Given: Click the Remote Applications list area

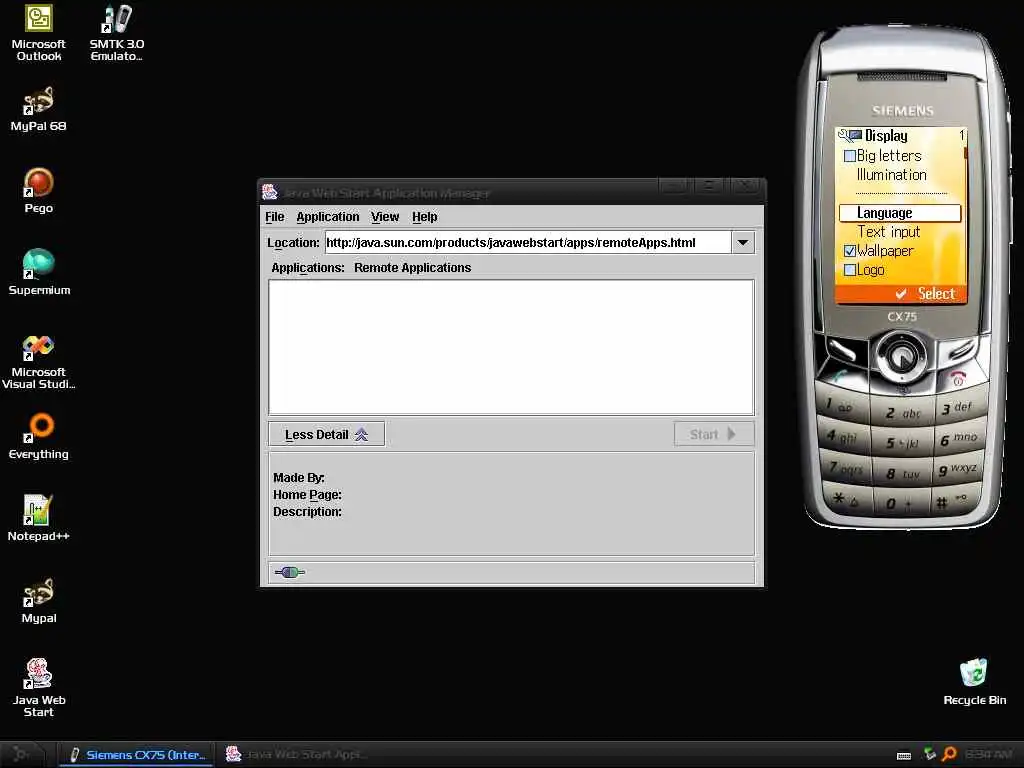Looking at the screenshot, I should 511,347.
